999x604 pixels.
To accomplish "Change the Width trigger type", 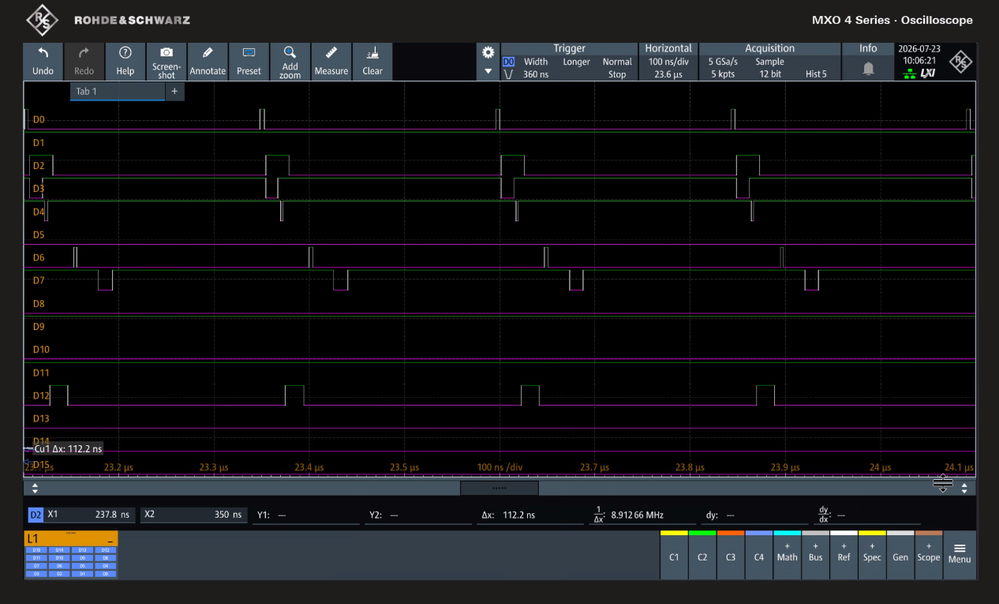I will click(x=535, y=62).
